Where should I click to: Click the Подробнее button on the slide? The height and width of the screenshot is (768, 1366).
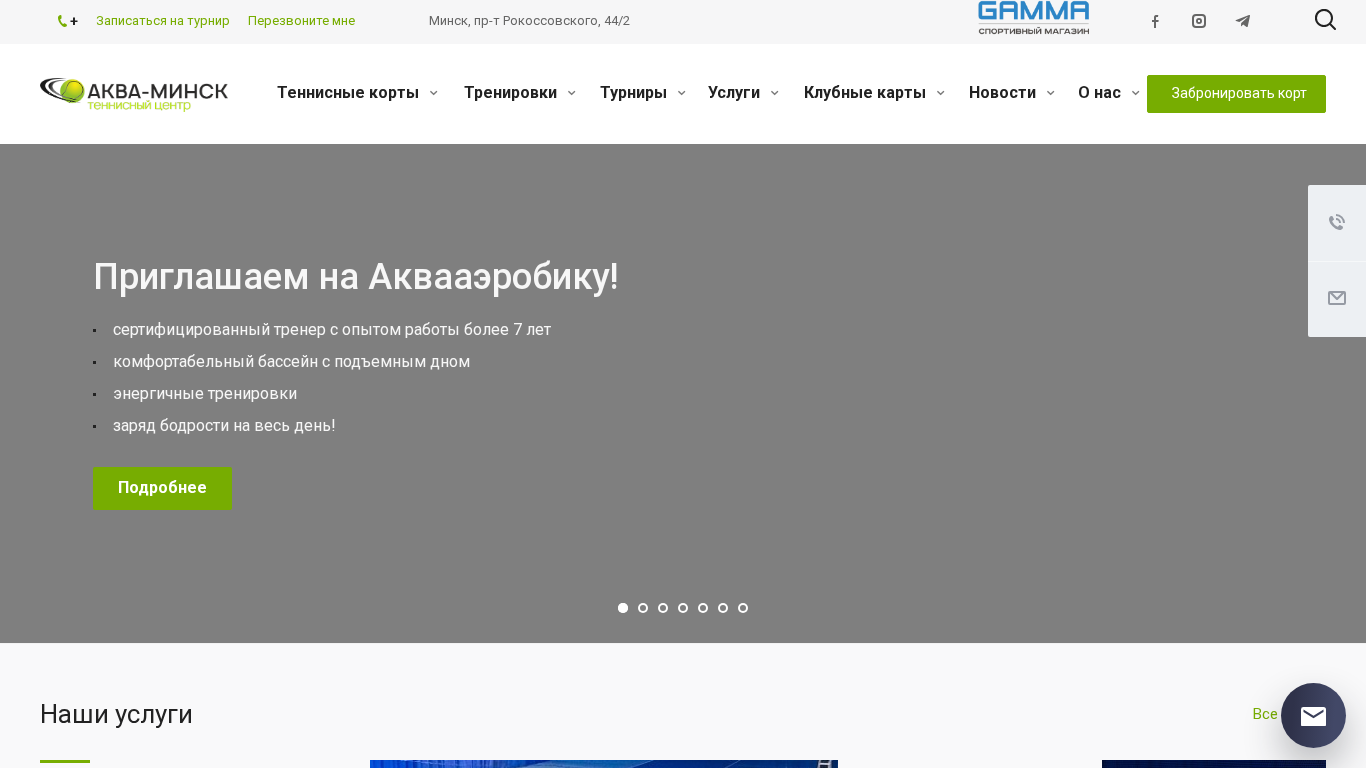(162, 488)
